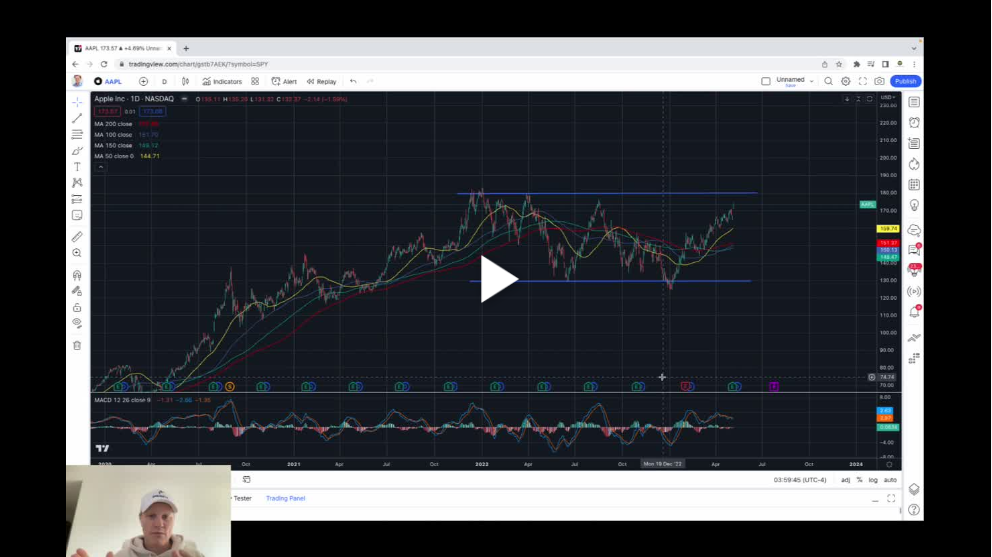Screen dimensions: 992x557
Task: Open quick search magnifier icon
Action: 828,81
